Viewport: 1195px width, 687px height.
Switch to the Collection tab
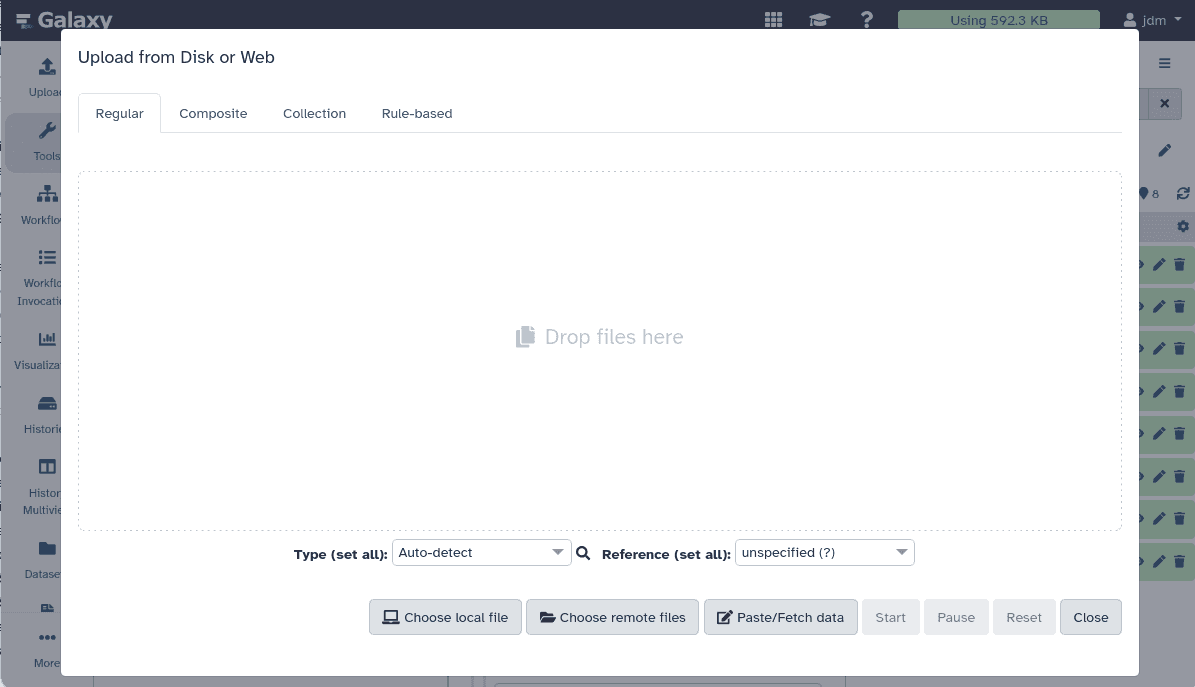point(314,113)
